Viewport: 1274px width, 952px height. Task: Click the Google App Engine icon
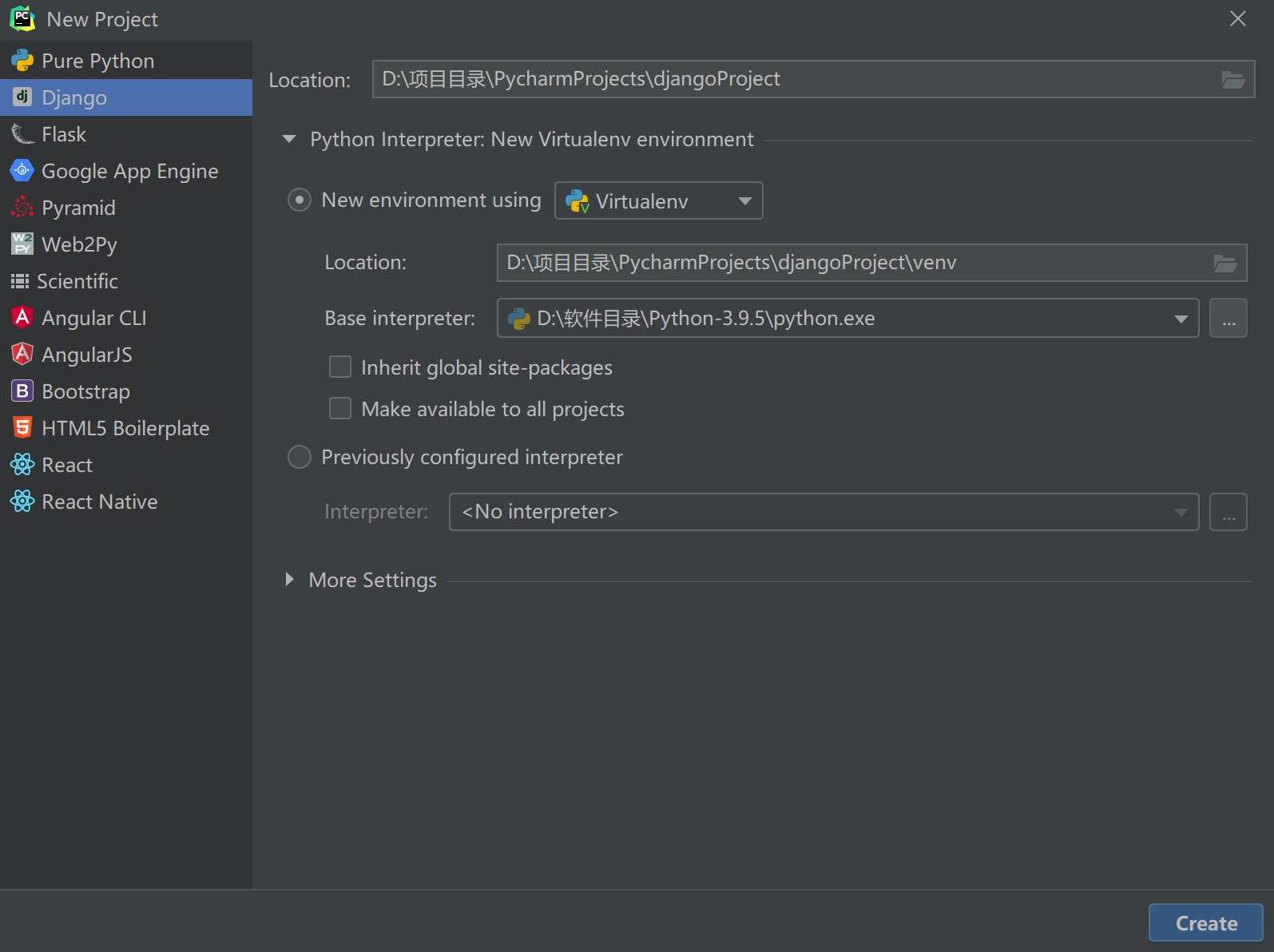pyautogui.click(x=22, y=171)
